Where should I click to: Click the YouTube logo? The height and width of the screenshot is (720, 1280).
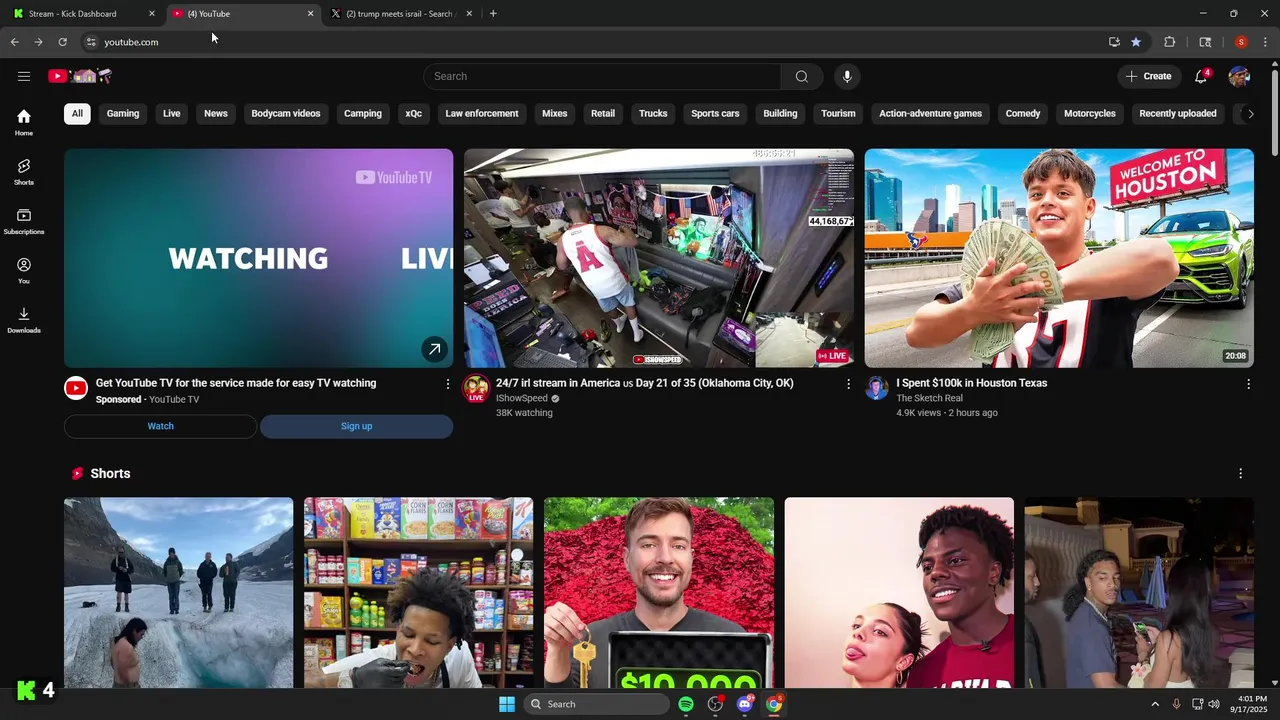tap(80, 76)
